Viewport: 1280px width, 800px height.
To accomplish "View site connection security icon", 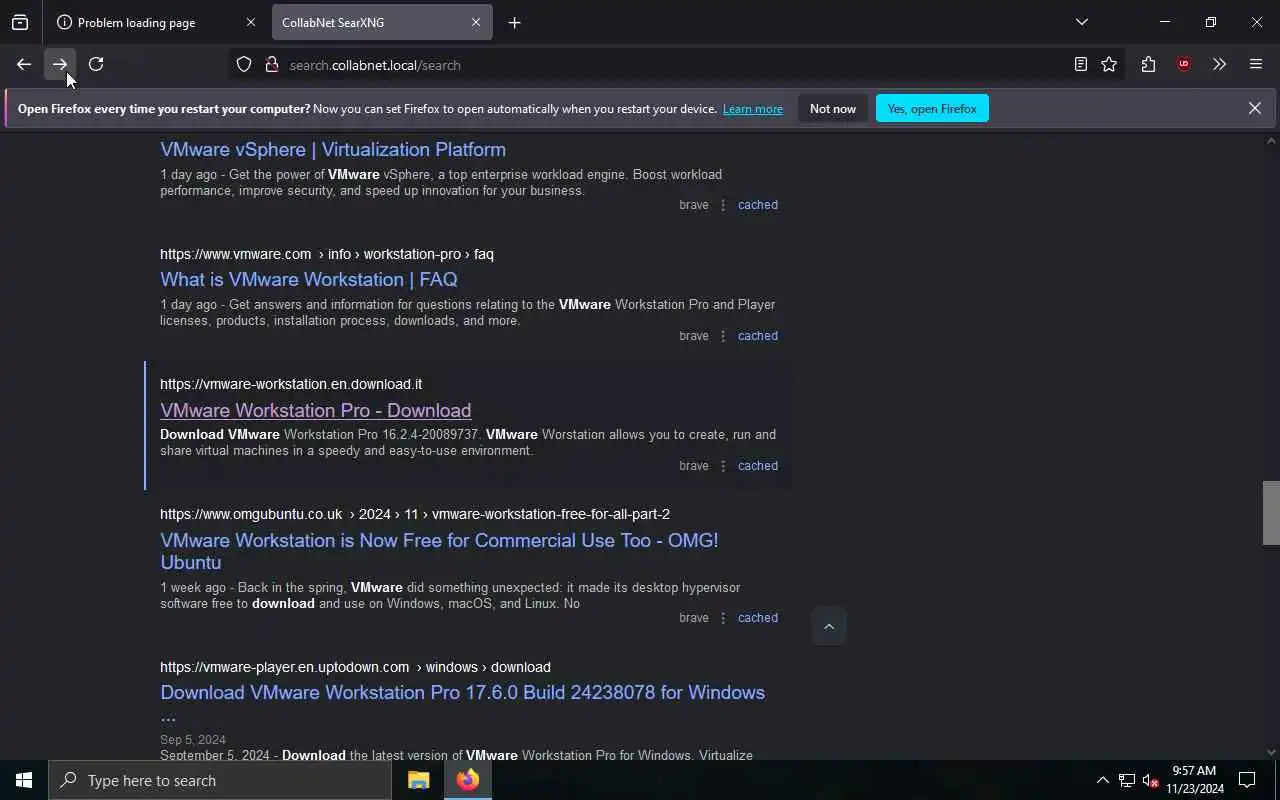I will point(271,65).
